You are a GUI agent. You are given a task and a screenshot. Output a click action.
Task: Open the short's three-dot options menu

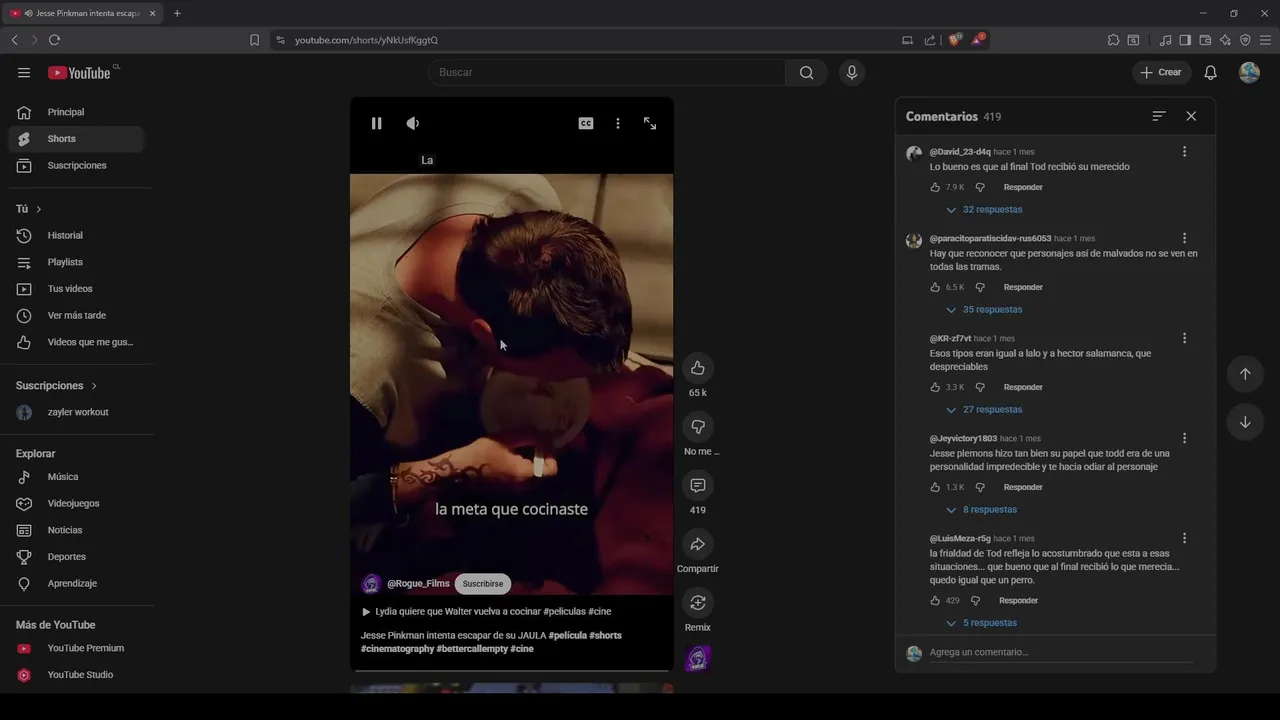(618, 123)
